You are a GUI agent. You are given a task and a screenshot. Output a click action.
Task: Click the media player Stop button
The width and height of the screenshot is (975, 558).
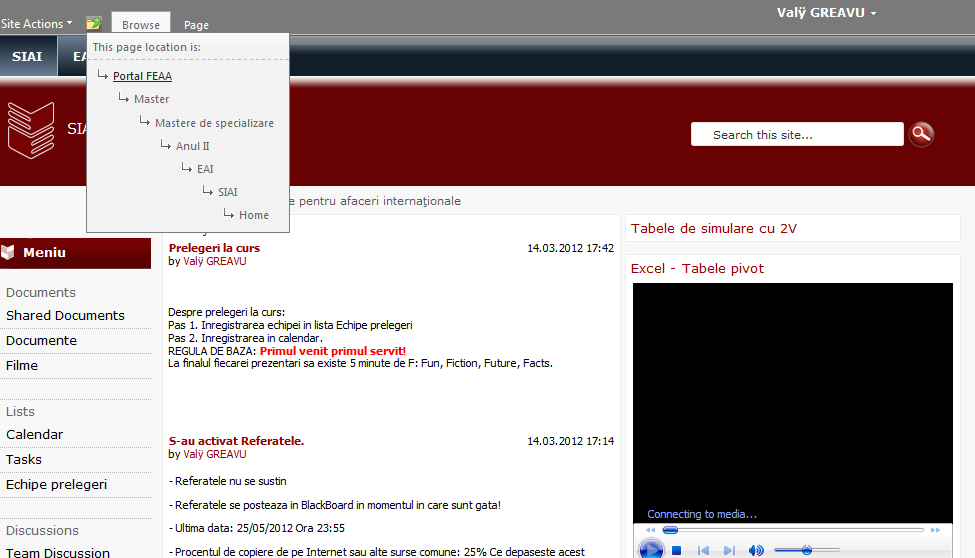coord(677,550)
